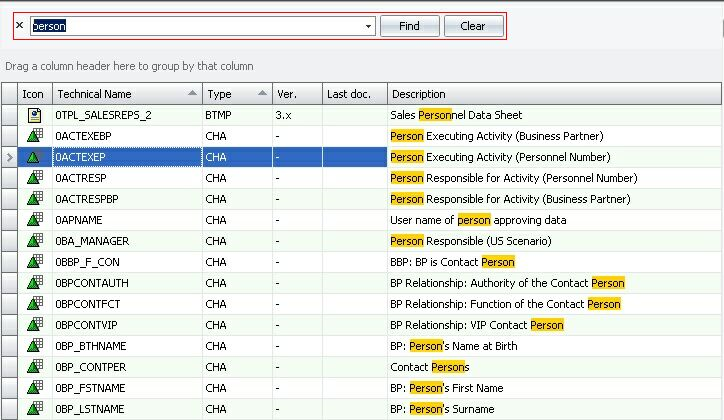724x420 pixels.
Task: Click the icon for row 0BPCONTVIP
Action: point(35,325)
